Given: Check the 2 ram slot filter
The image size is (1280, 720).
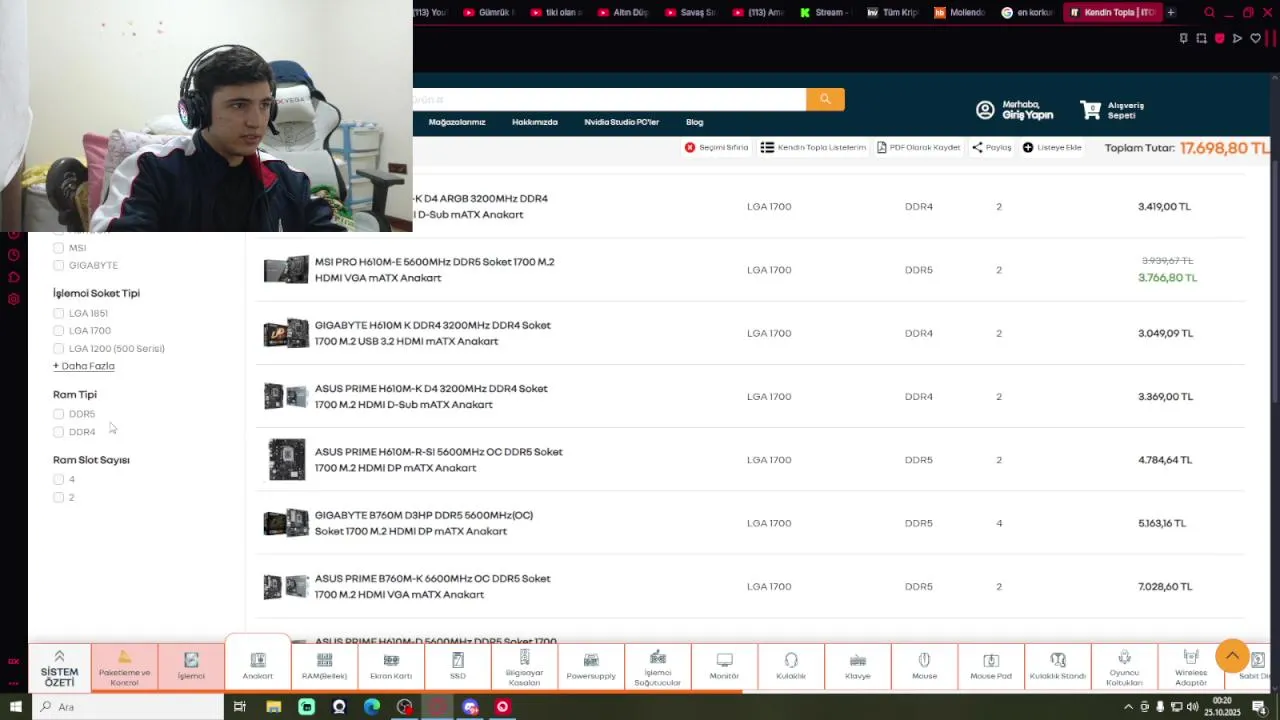Looking at the screenshot, I should [x=58, y=497].
